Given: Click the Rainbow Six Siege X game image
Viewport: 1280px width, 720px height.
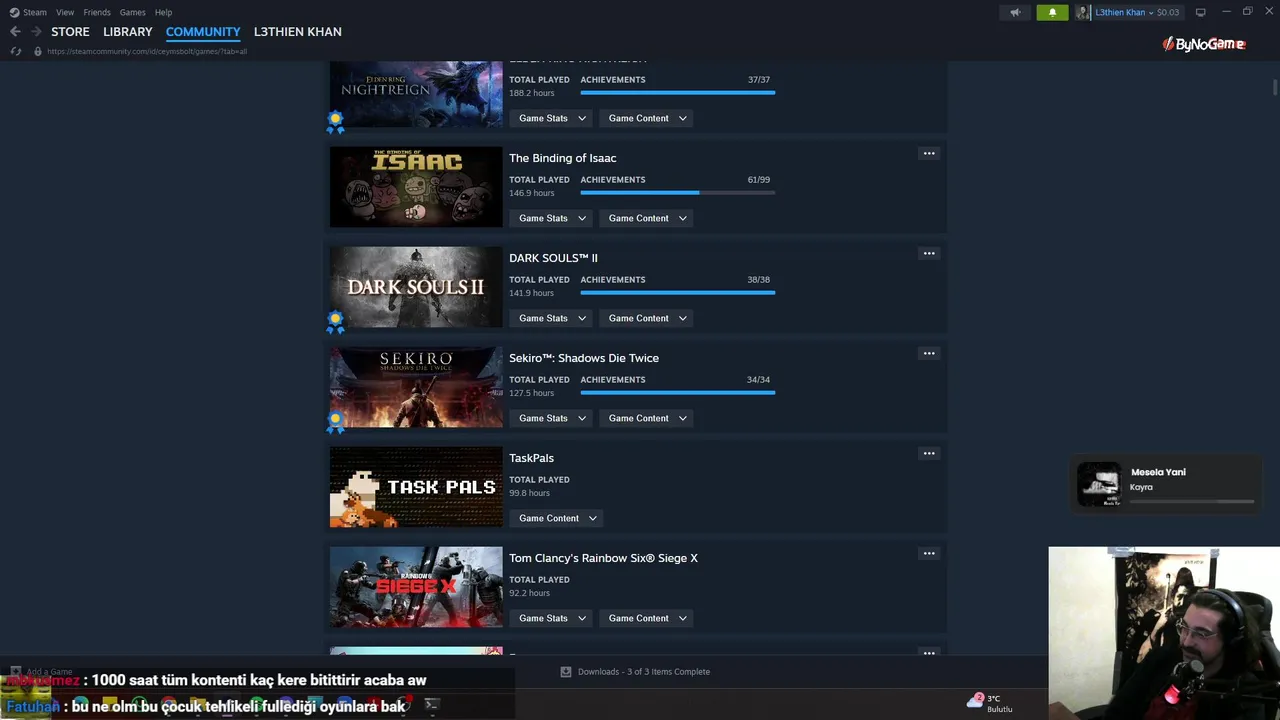Looking at the screenshot, I should (416, 587).
